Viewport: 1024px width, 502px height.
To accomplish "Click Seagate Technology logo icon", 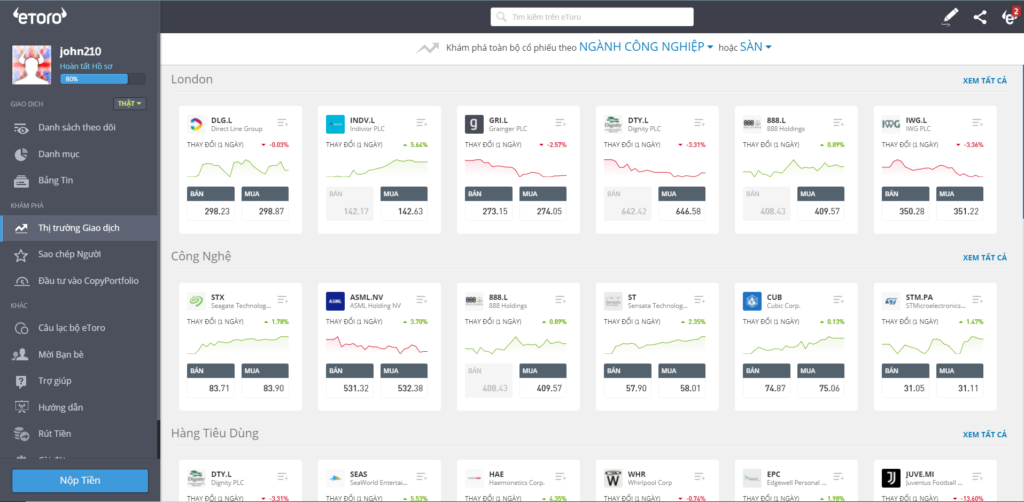I will [196, 301].
